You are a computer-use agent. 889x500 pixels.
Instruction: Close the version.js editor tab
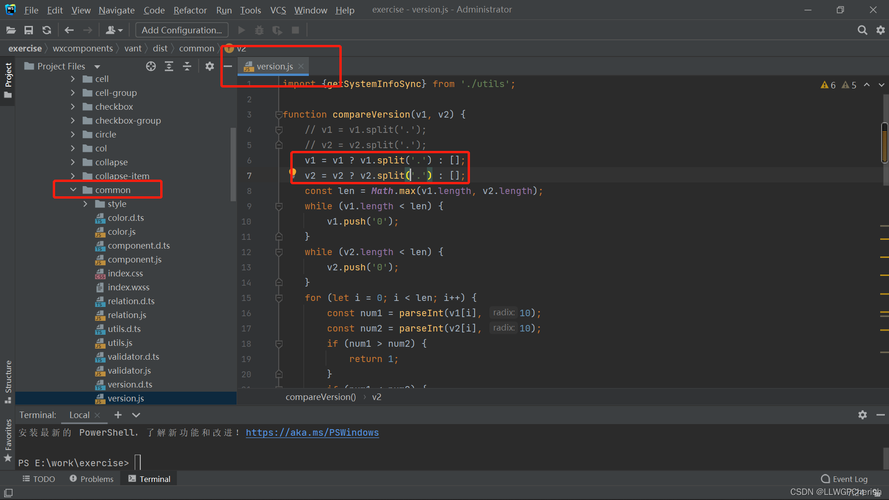click(x=301, y=66)
